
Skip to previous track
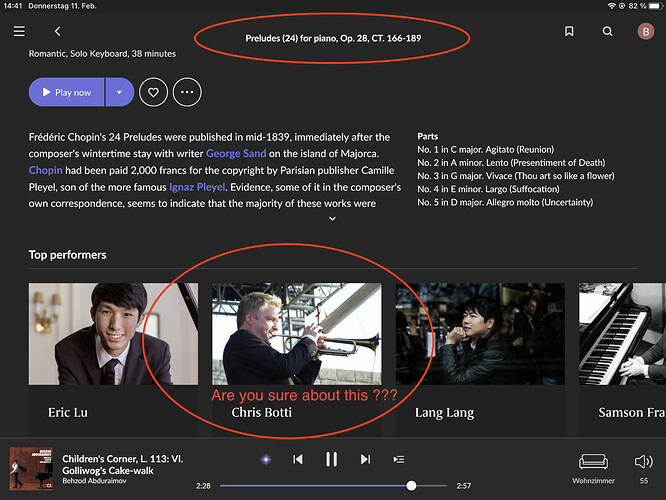pos(298,459)
